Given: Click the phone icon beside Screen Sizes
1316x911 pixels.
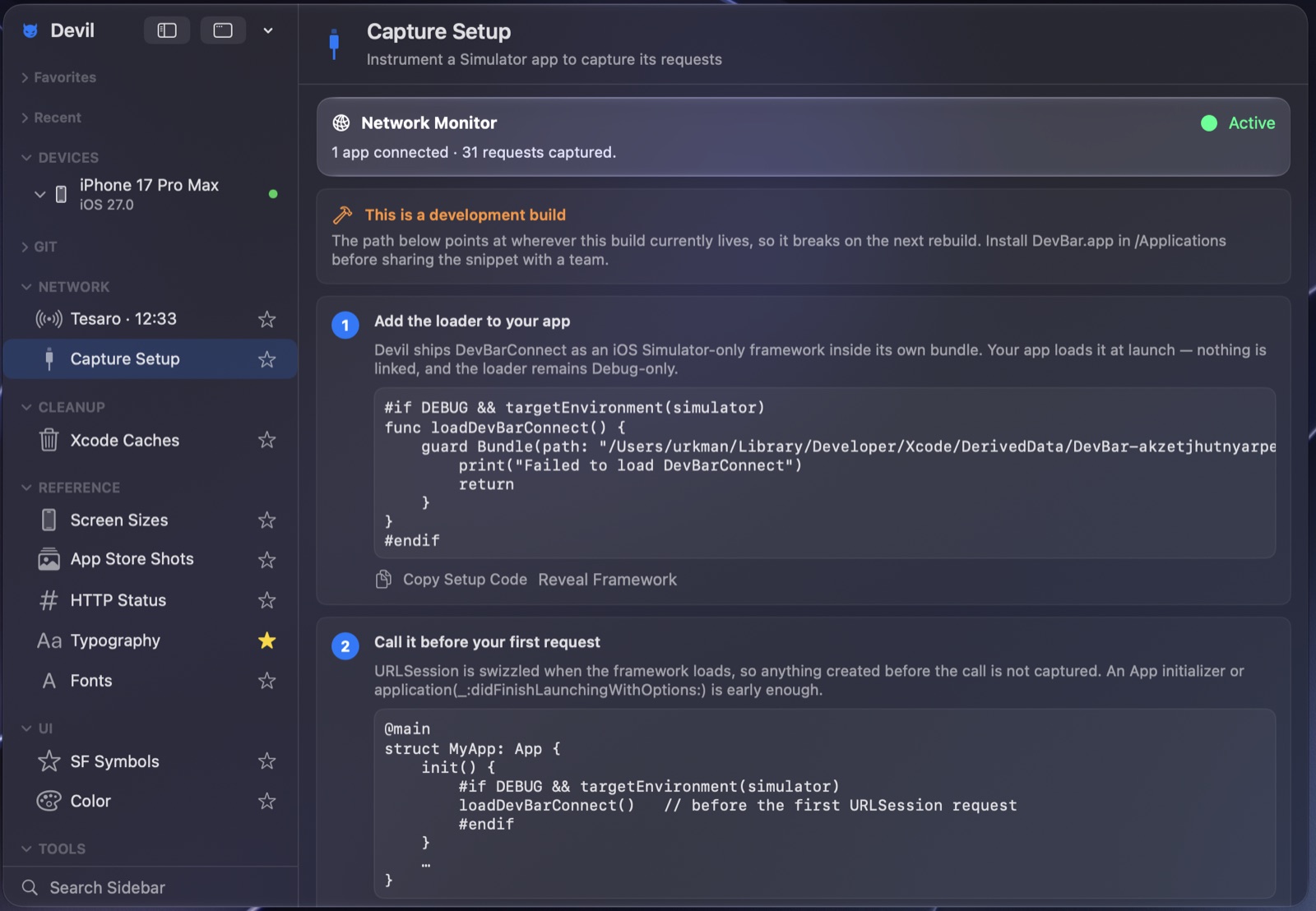Looking at the screenshot, I should click(x=49, y=520).
